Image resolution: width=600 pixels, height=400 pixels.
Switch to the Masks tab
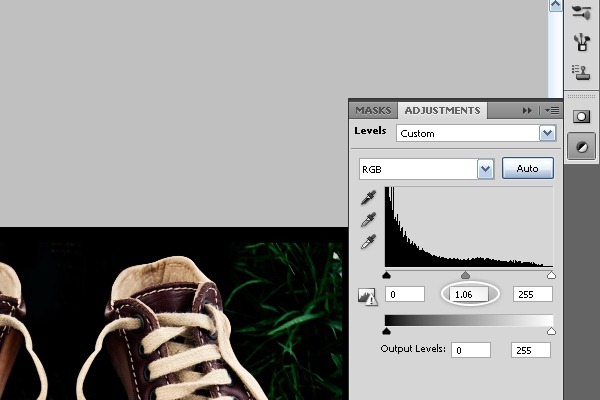click(x=373, y=110)
